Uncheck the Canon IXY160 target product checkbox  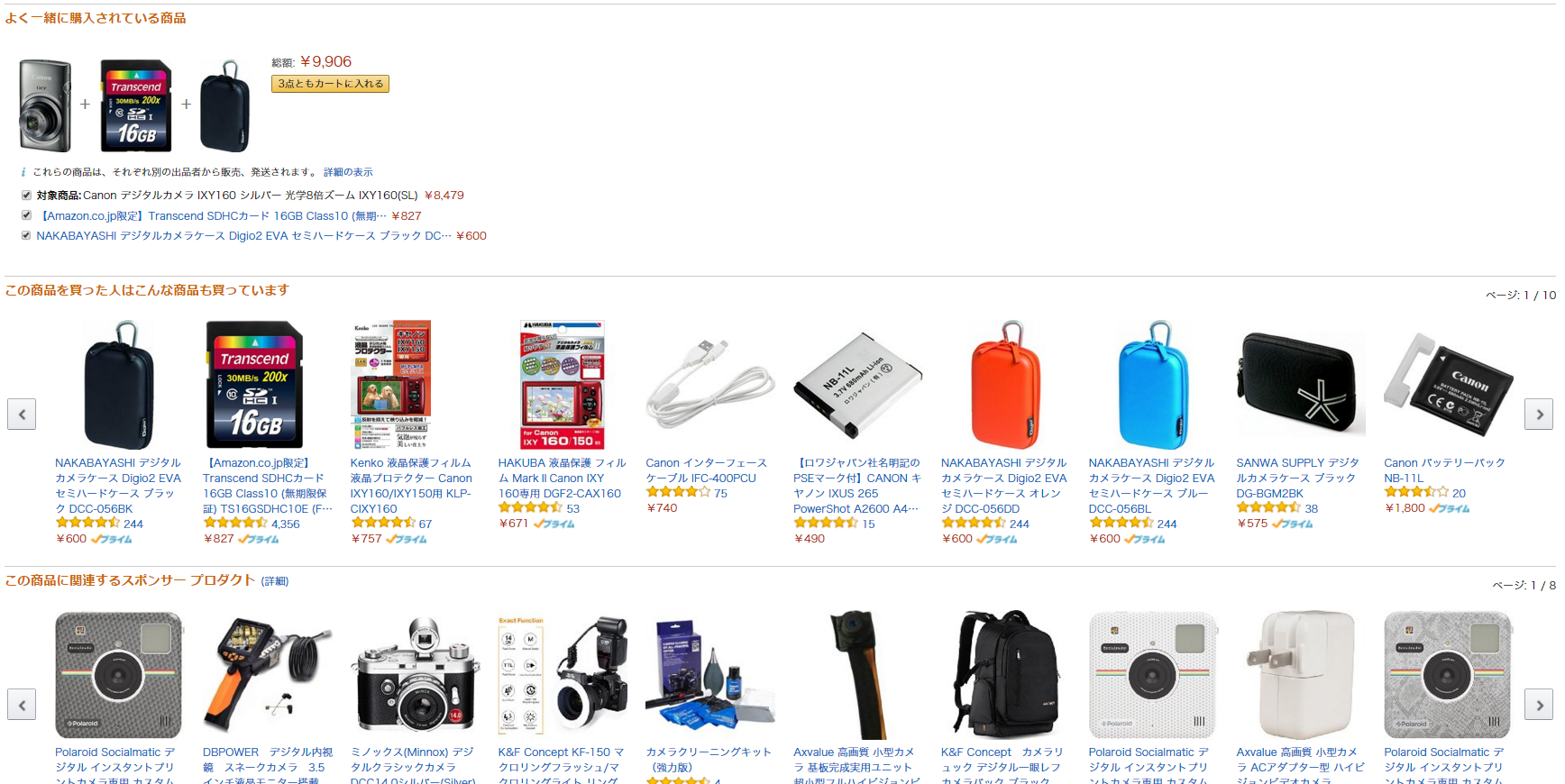click(x=26, y=195)
